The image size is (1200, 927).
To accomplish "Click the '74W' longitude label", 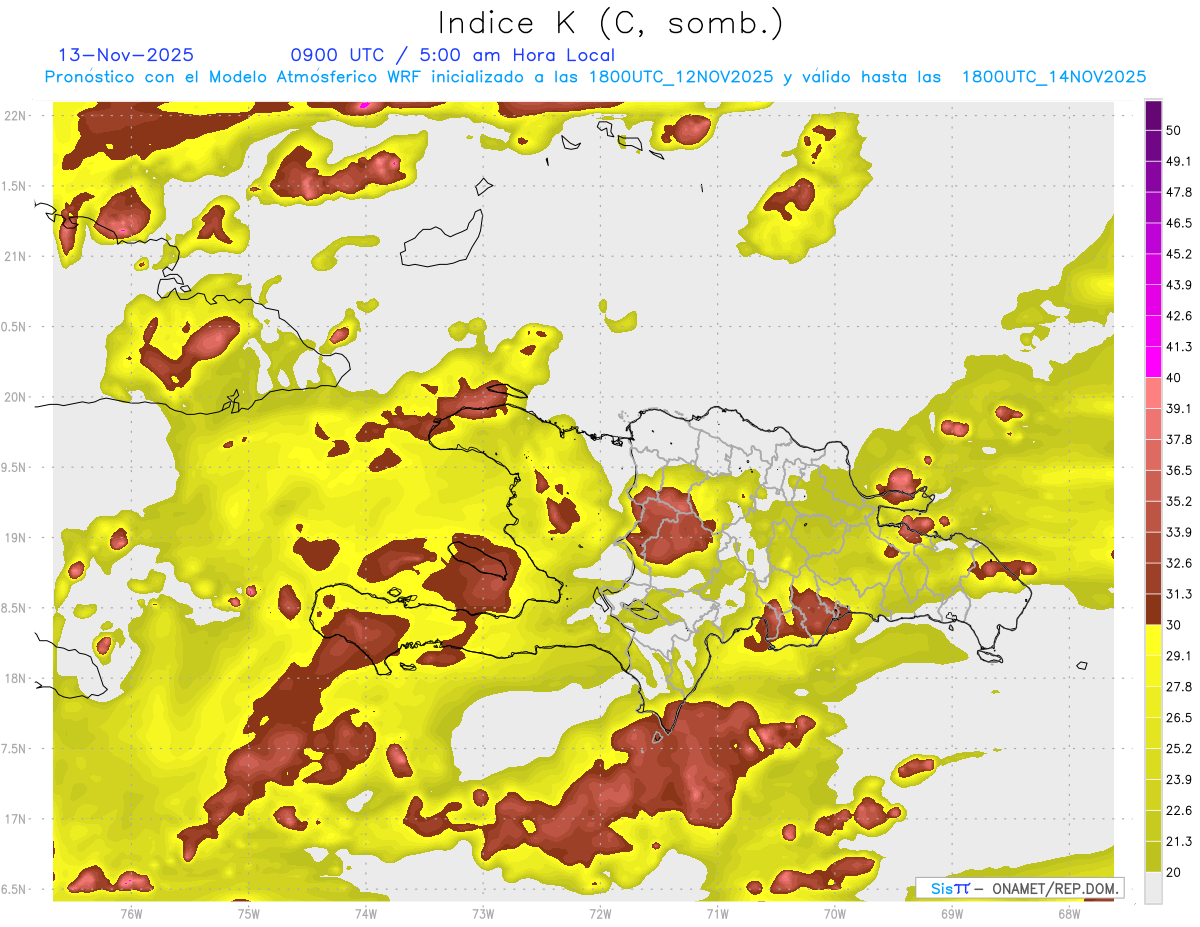I will (365, 913).
